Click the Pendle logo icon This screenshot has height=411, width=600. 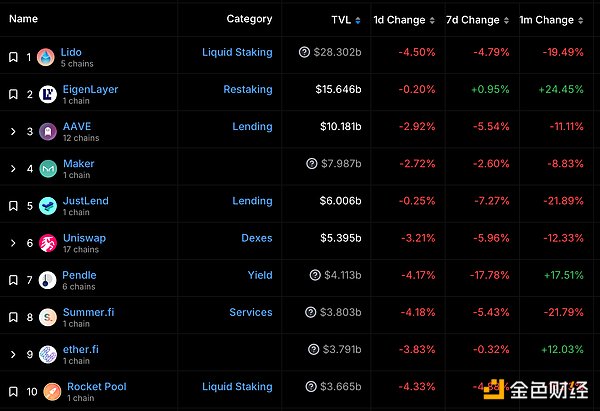pyautogui.click(x=45, y=280)
